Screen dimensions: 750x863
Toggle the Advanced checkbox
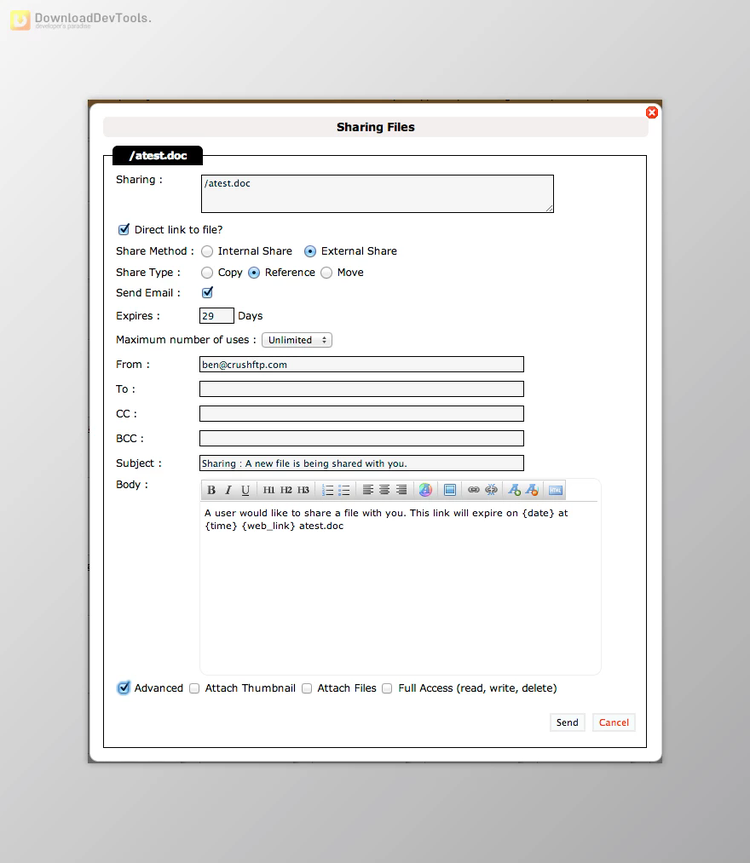tap(124, 688)
